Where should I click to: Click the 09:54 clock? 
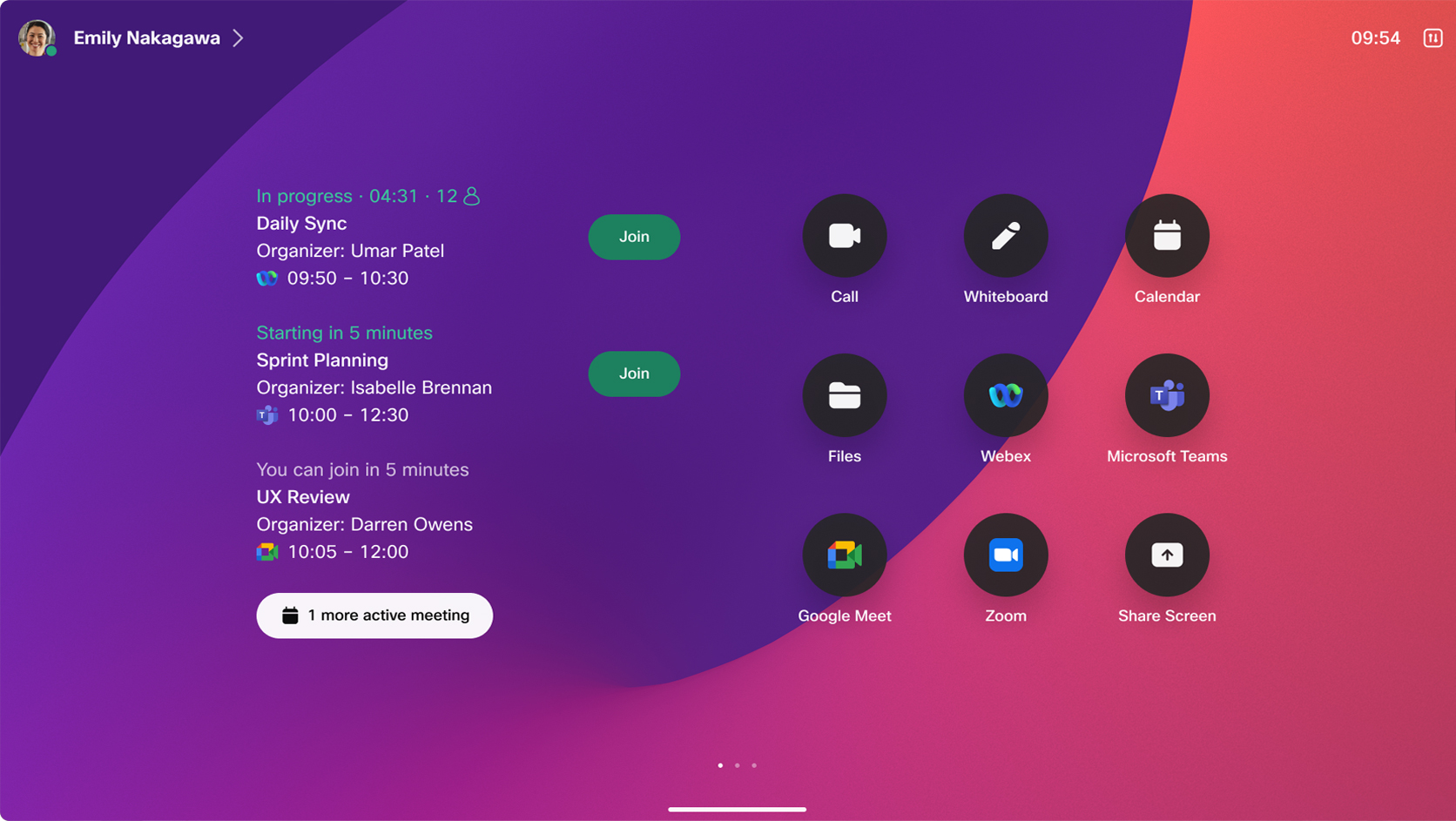(x=1375, y=38)
